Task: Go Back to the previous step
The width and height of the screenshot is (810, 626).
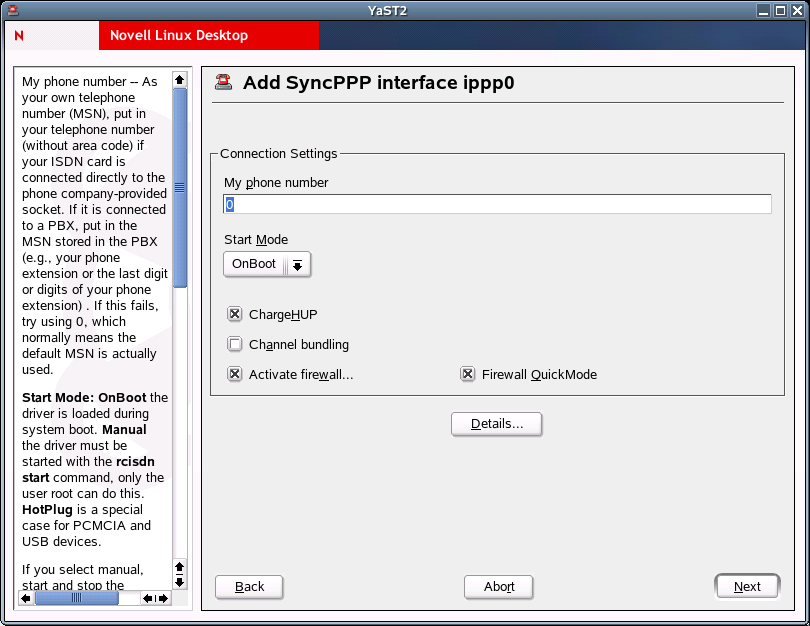Action: tap(249, 587)
